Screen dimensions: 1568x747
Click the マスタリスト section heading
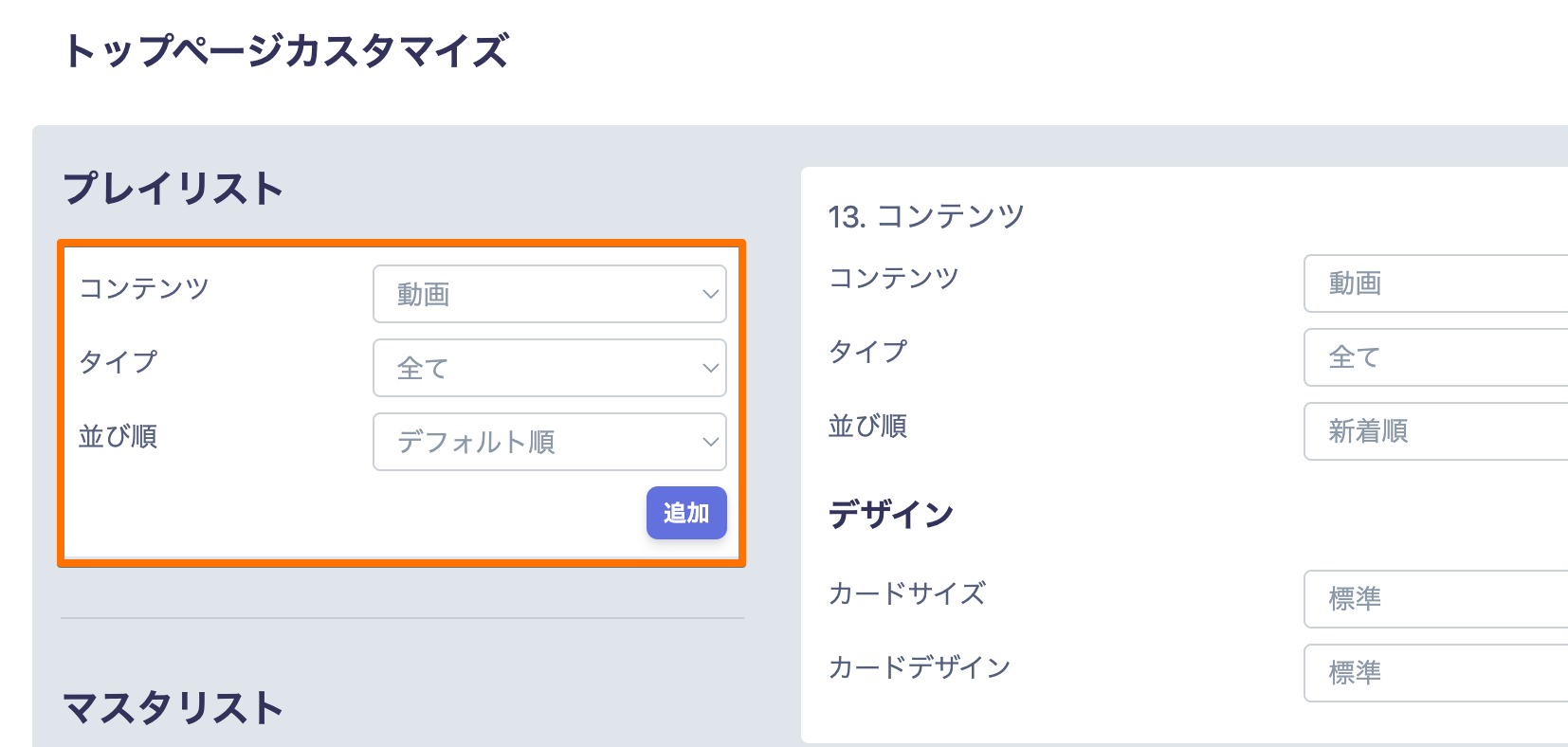[x=173, y=708]
